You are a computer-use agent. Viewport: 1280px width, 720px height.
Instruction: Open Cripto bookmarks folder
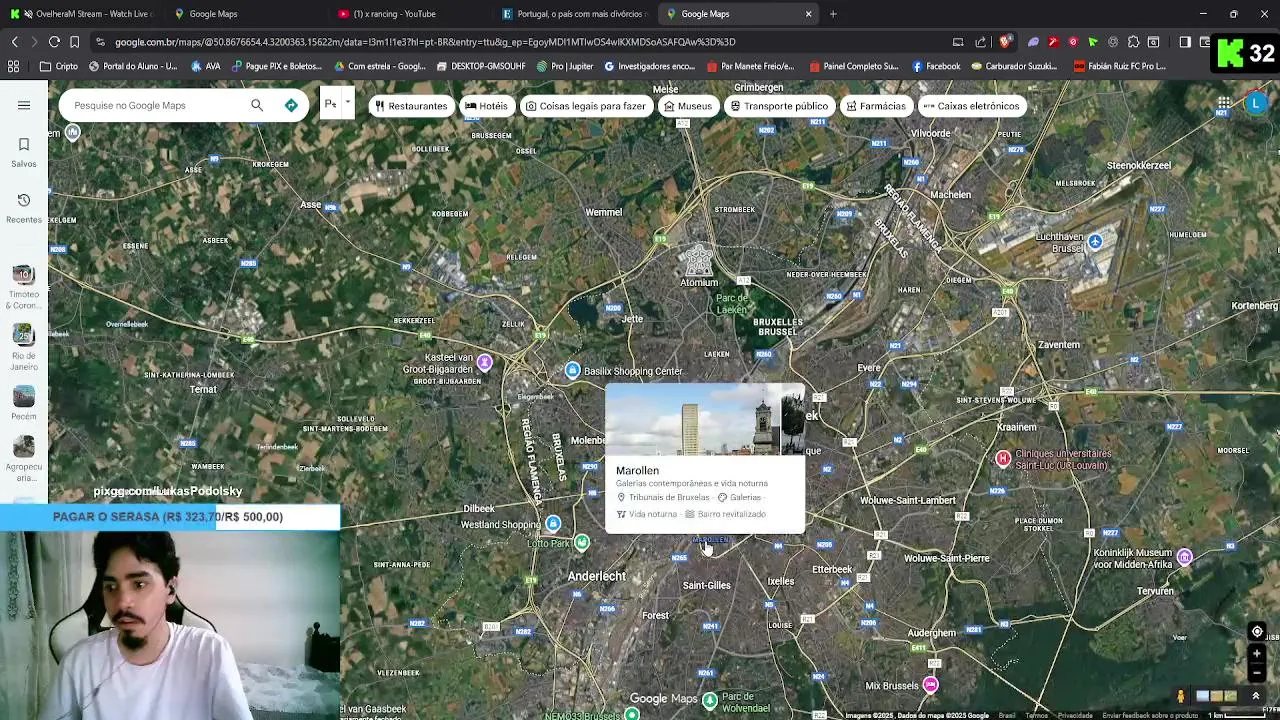(x=59, y=66)
